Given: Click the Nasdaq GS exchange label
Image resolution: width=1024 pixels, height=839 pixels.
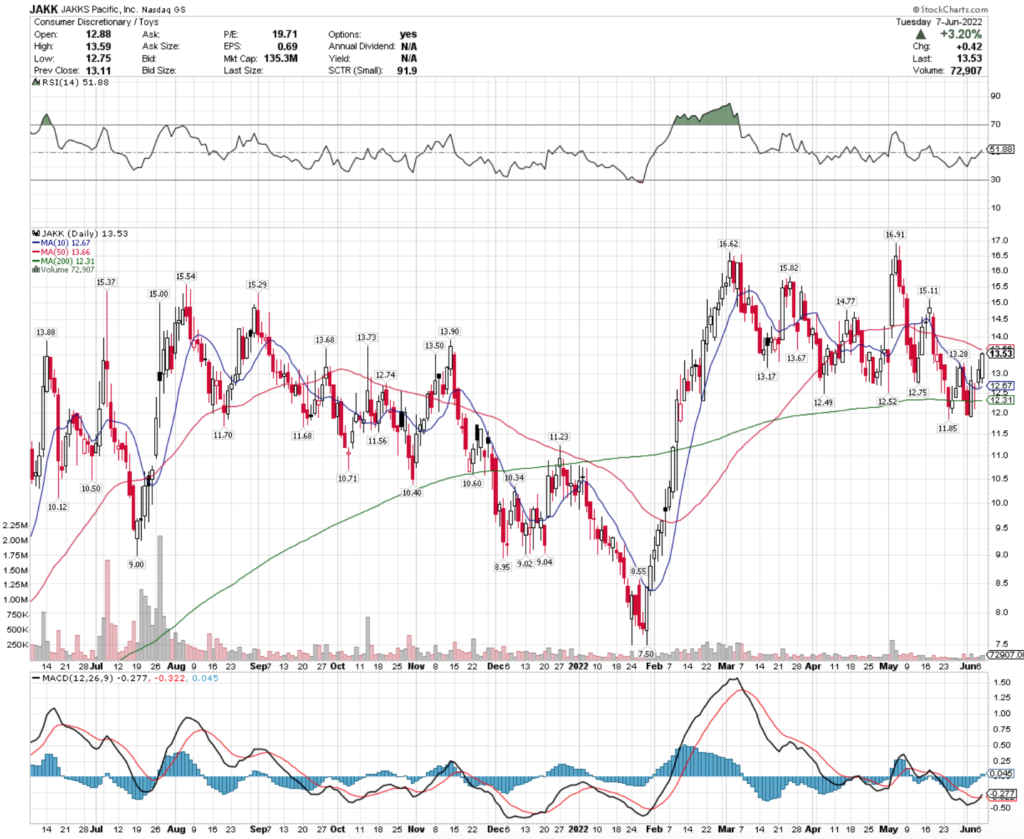Looking at the screenshot, I should (163, 10).
